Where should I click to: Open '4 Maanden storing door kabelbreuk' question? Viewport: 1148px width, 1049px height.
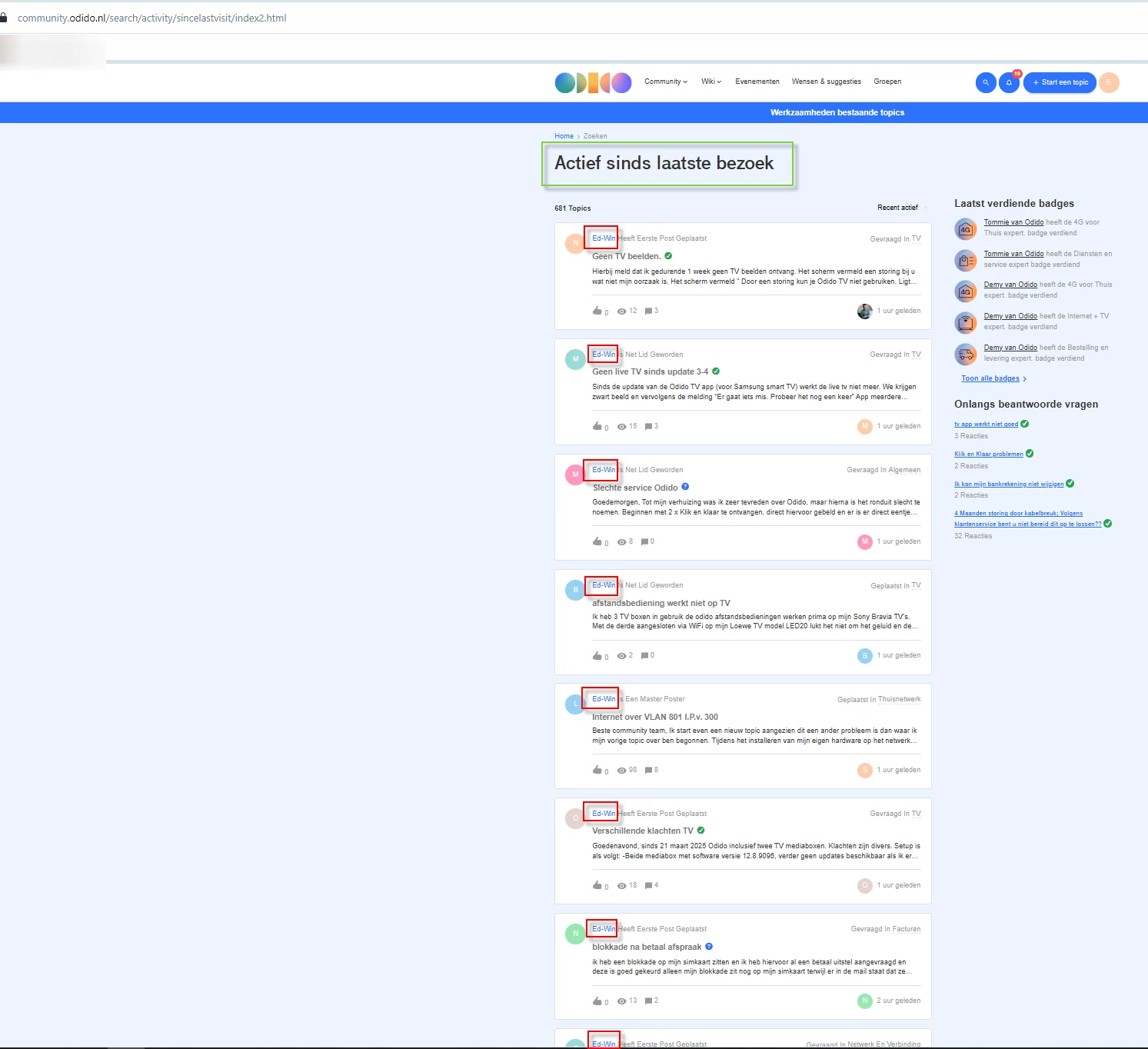tap(1028, 518)
